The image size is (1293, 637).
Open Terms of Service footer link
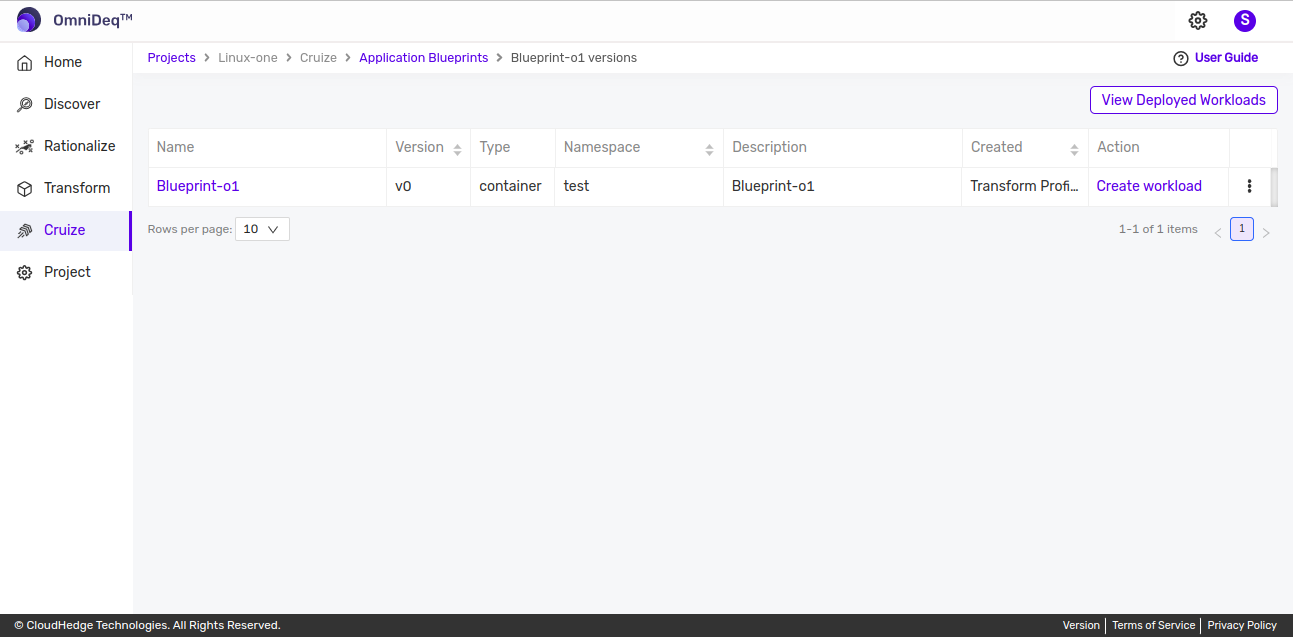click(x=1153, y=625)
